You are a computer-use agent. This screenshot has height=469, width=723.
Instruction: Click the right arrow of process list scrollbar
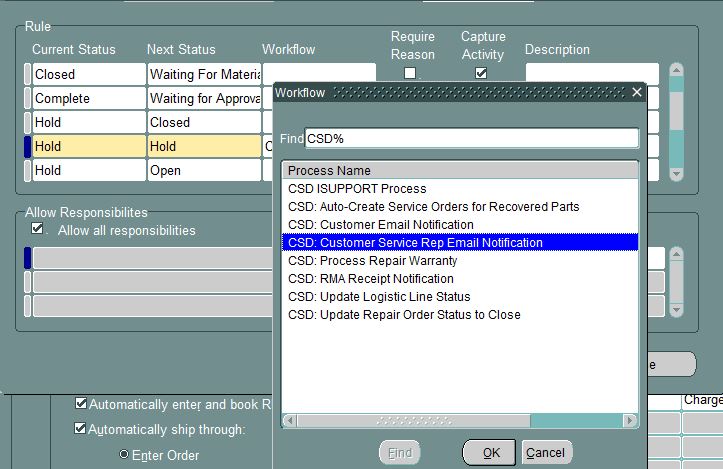[630, 421]
